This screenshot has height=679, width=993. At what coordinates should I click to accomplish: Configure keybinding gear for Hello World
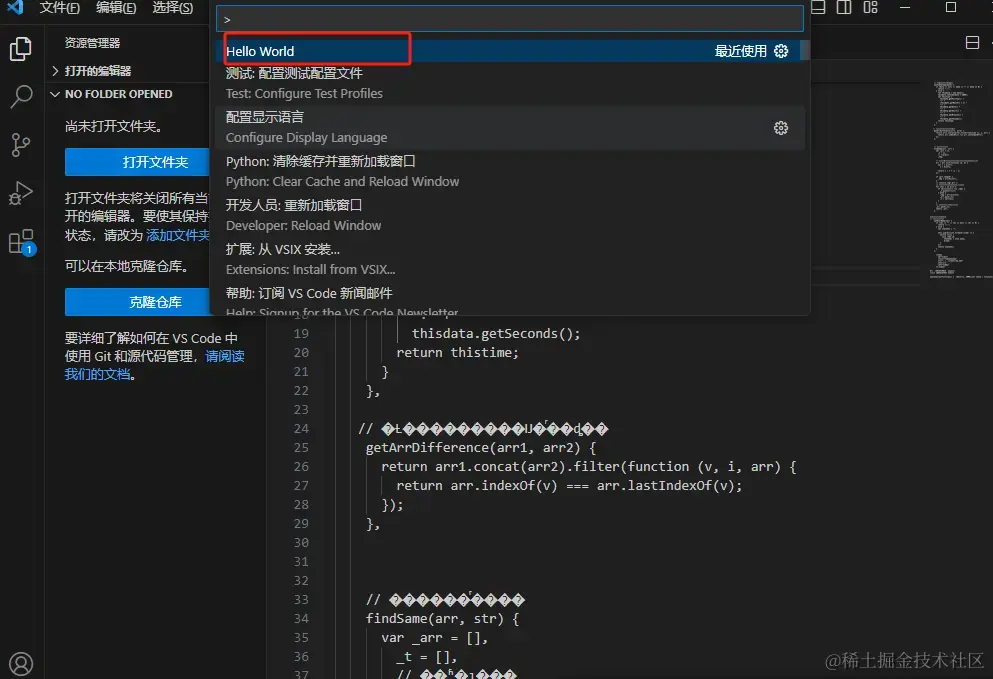click(781, 51)
